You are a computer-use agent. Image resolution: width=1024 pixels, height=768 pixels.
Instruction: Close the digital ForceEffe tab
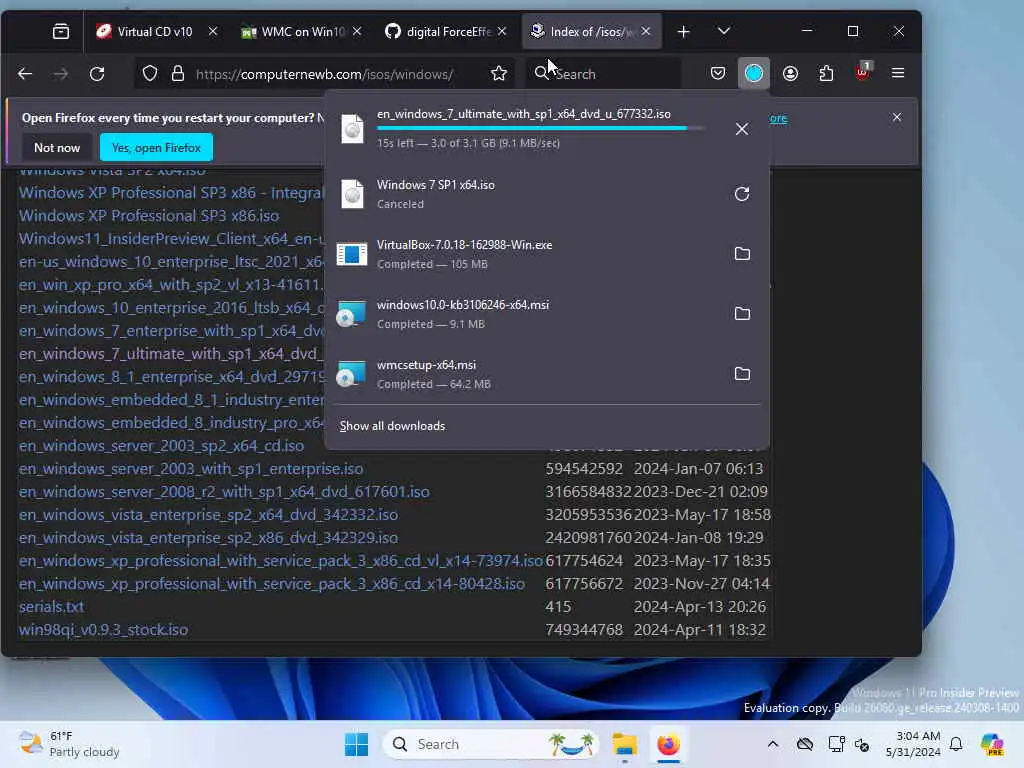click(x=502, y=31)
